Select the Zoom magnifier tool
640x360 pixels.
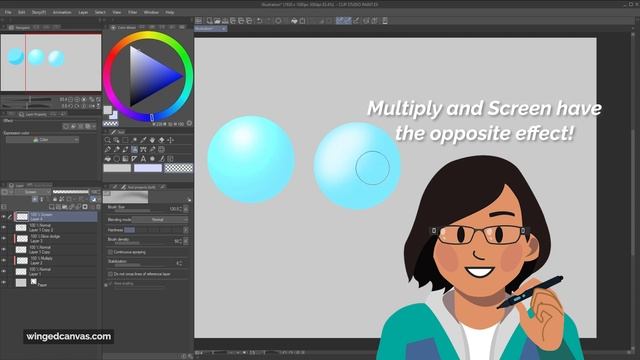[x=108, y=140]
